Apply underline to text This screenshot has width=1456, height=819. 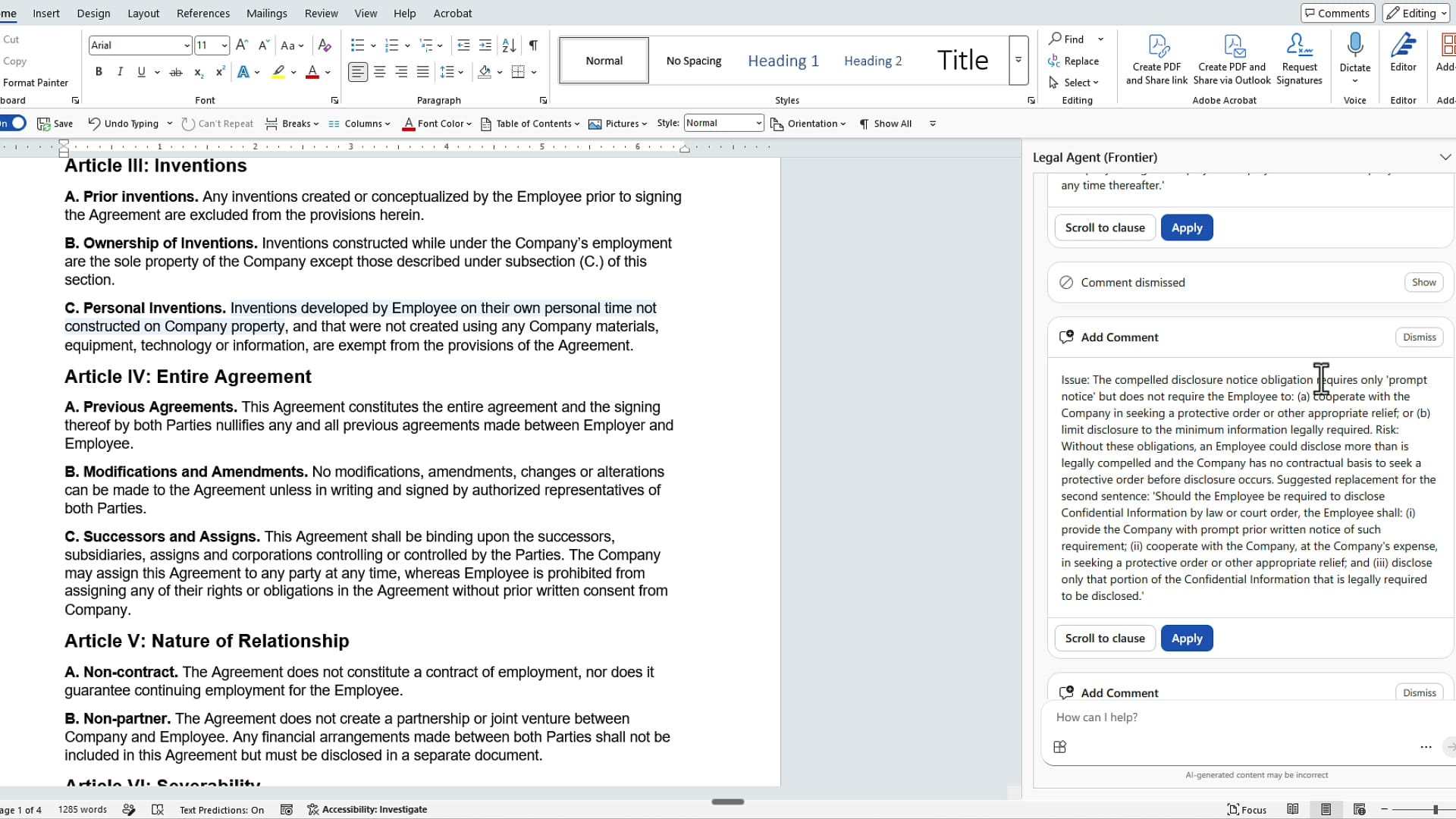tap(141, 72)
